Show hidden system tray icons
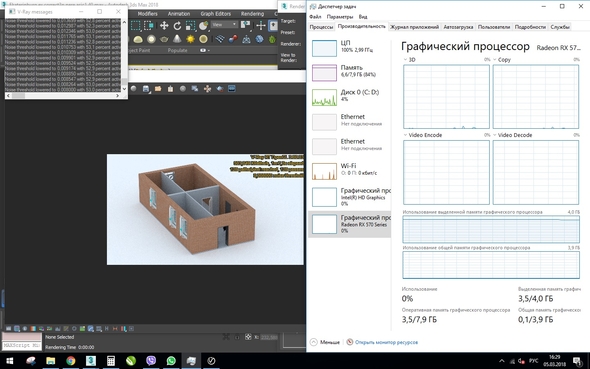Screen dimensions: 590x369 point(502,361)
